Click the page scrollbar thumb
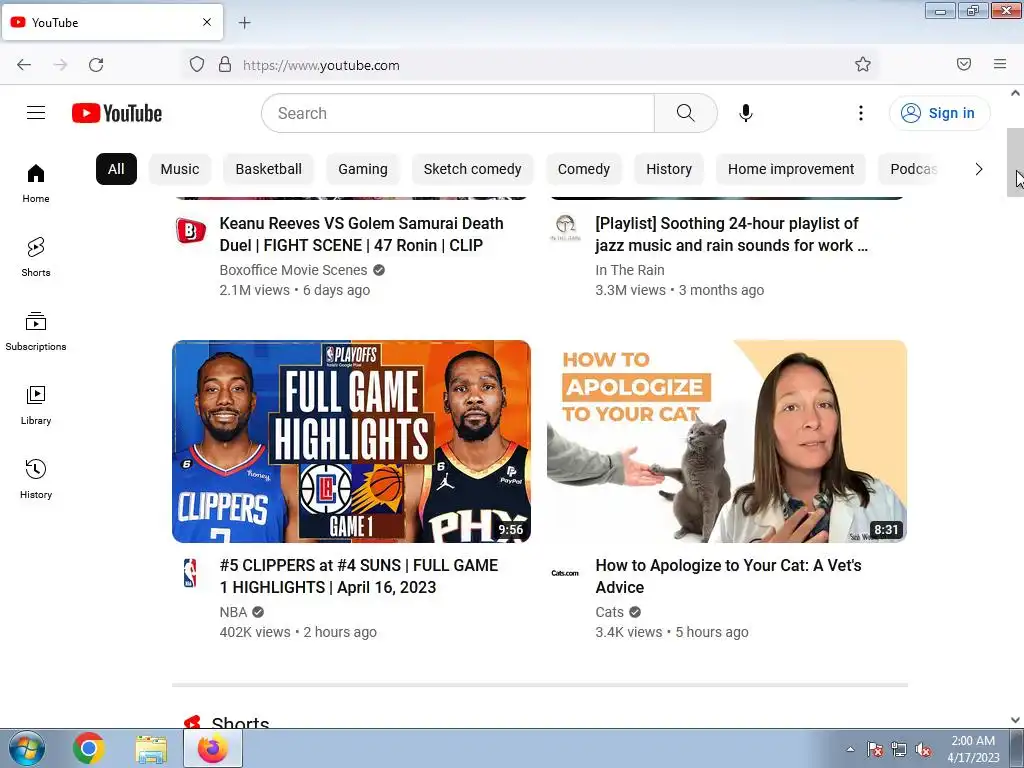This screenshot has width=1024, height=768. point(1015,162)
